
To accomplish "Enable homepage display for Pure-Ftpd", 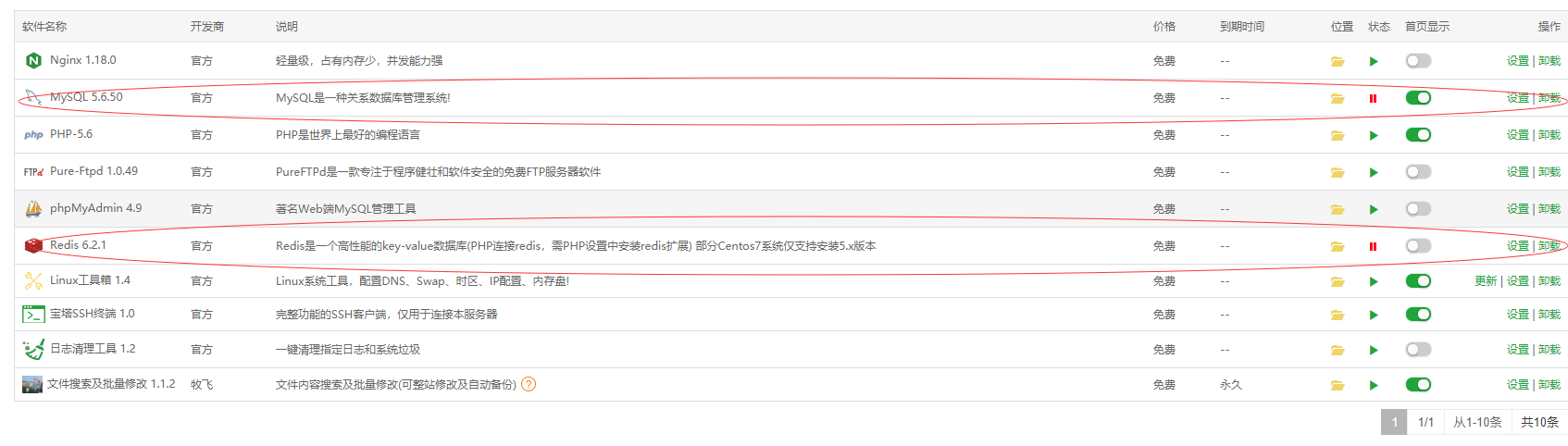I will pos(1418,172).
